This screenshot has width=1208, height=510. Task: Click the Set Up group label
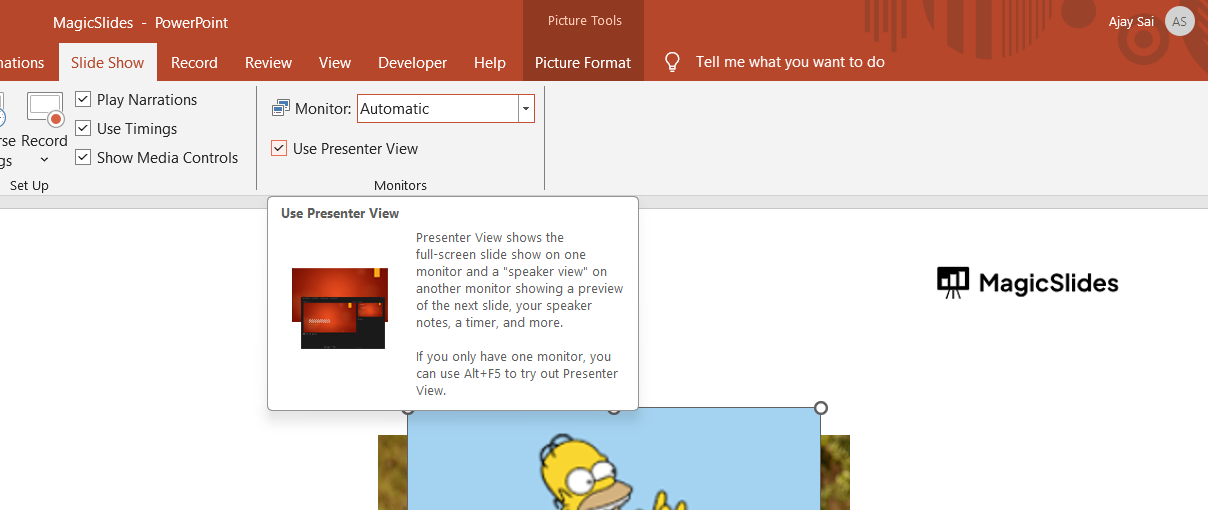click(29, 186)
